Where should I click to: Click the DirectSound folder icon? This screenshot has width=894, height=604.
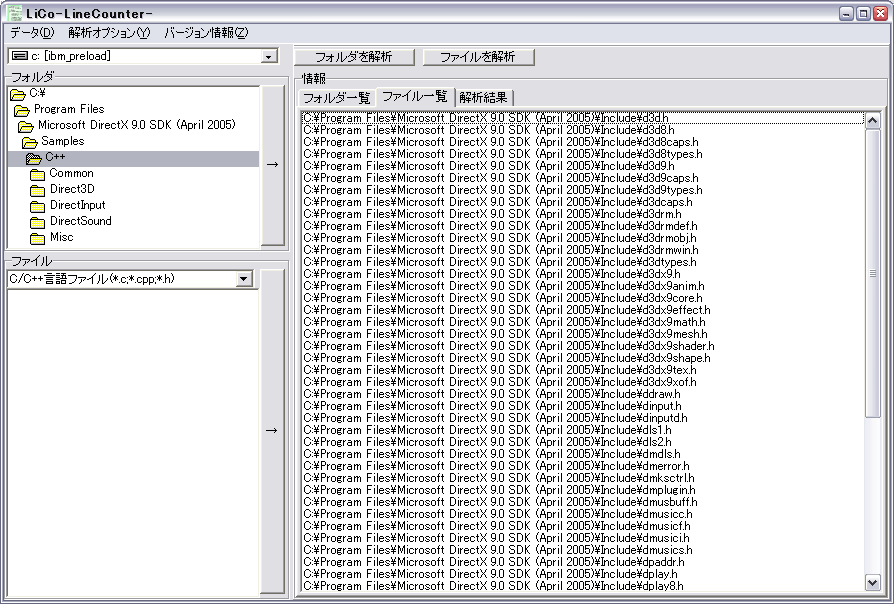coord(38,222)
